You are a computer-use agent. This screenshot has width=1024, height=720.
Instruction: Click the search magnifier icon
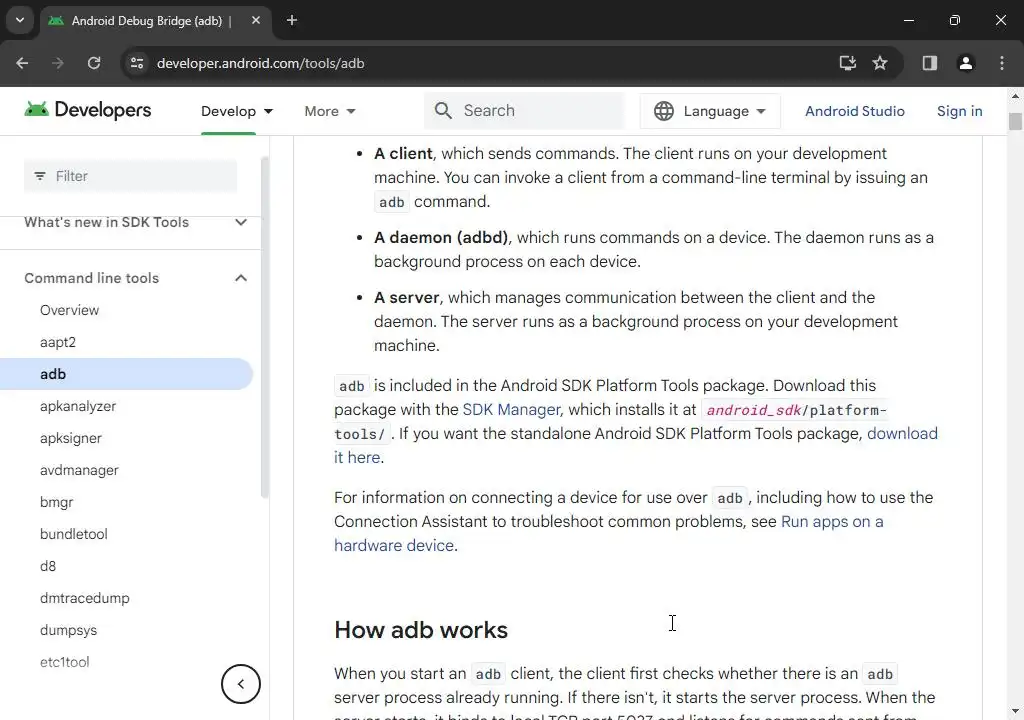coord(444,111)
